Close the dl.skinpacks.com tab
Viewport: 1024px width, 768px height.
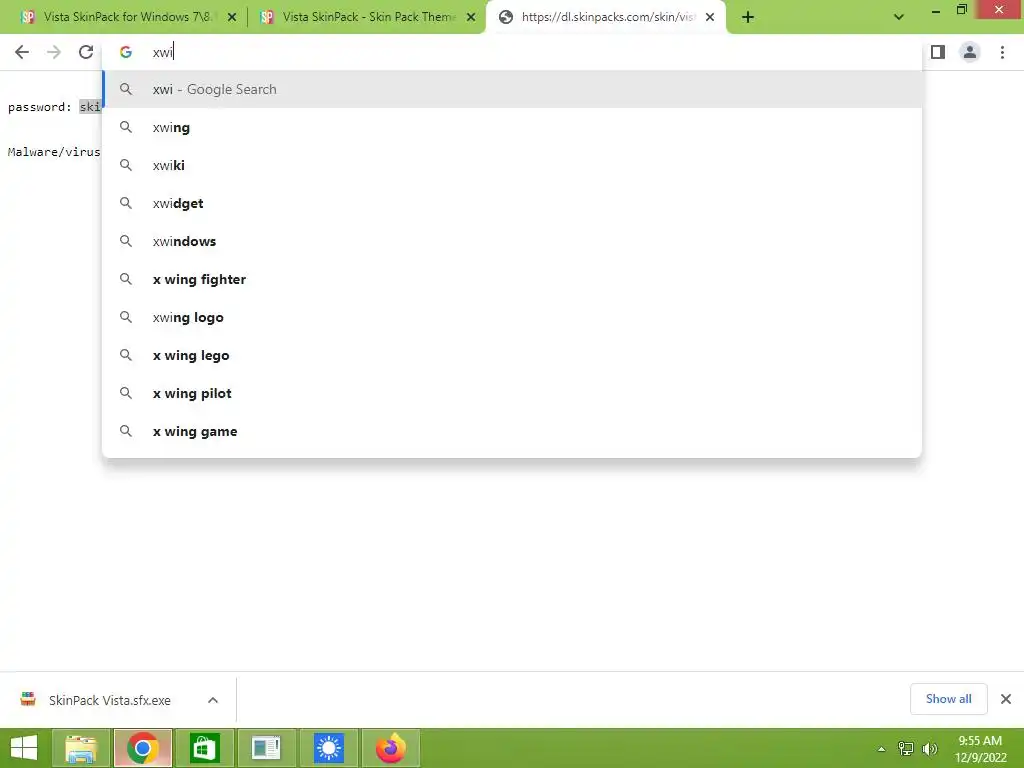pos(710,17)
